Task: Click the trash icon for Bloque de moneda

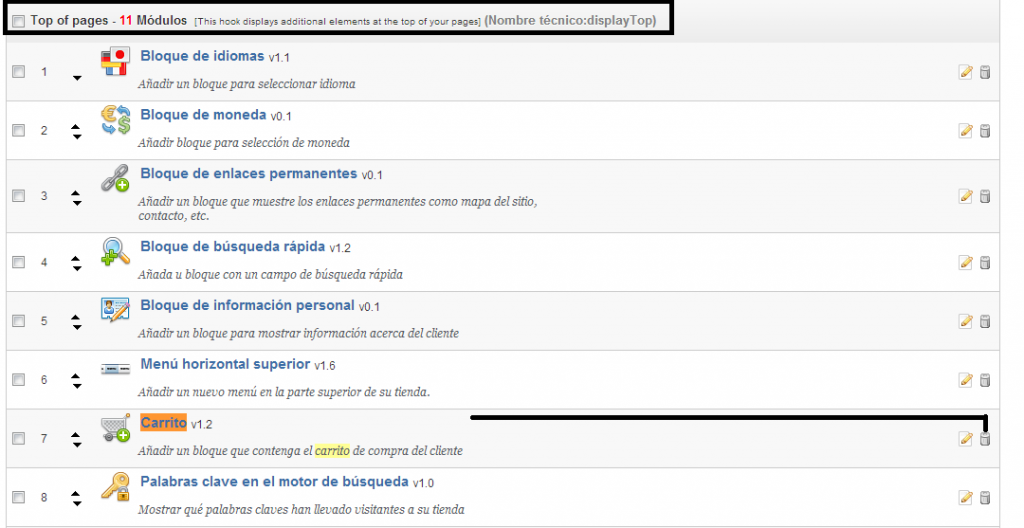Action: tap(985, 130)
